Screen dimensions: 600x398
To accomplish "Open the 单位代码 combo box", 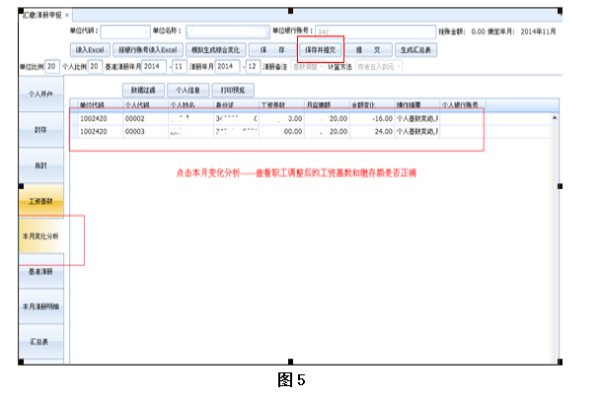I will point(125,31).
